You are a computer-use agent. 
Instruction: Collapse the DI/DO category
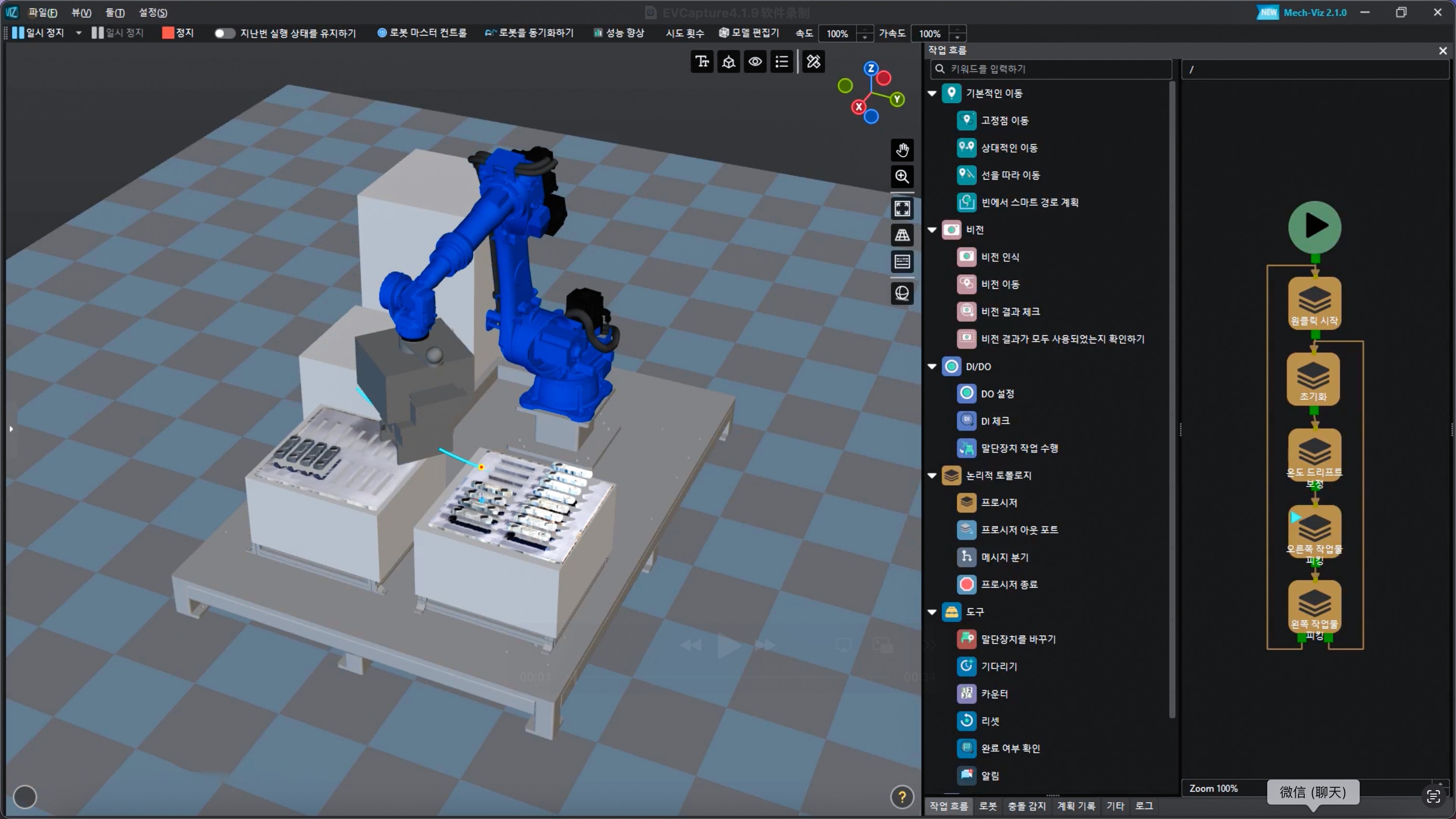(x=932, y=367)
